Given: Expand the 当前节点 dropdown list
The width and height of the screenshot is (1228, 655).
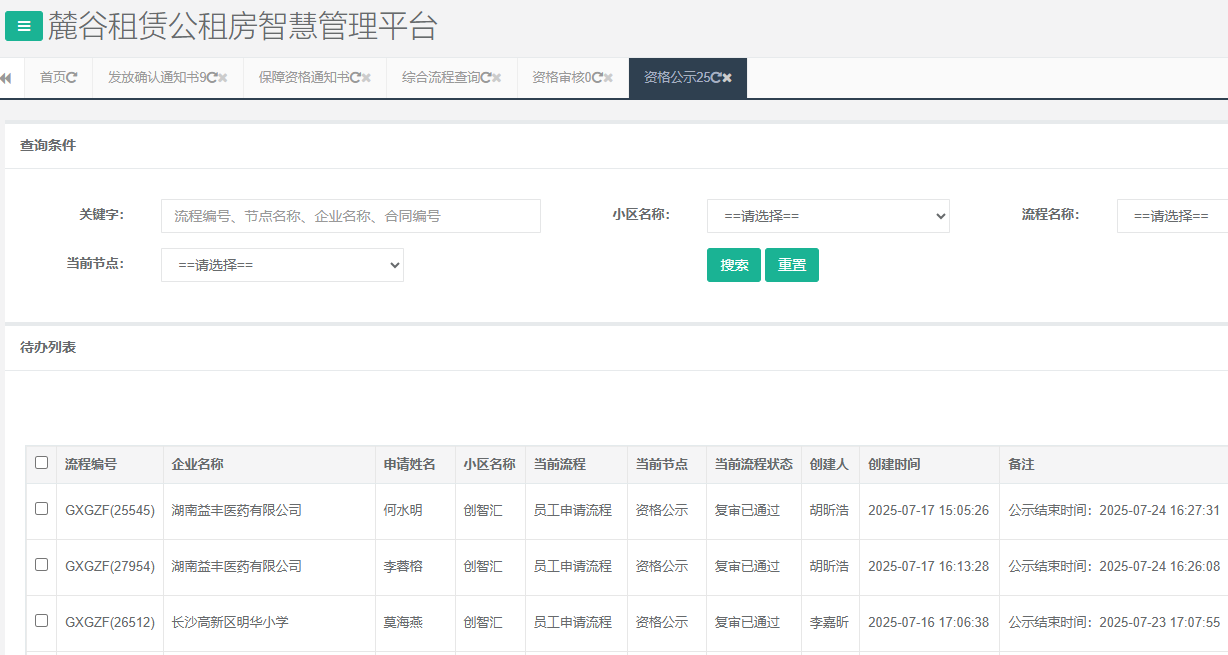Looking at the screenshot, I should click(x=282, y=265).
